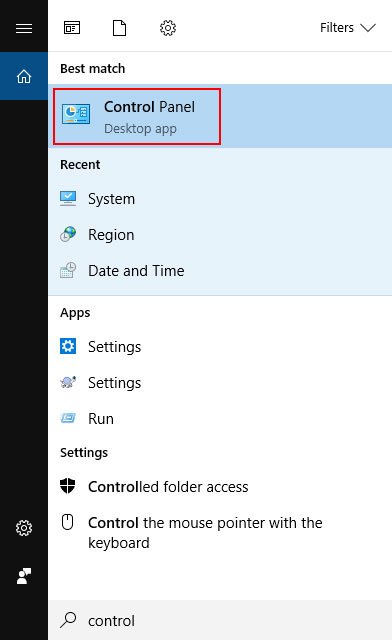Screen dimensions: 392x640
Task: Click the mouse icon beside pointer setting
Action: point(67,522)
